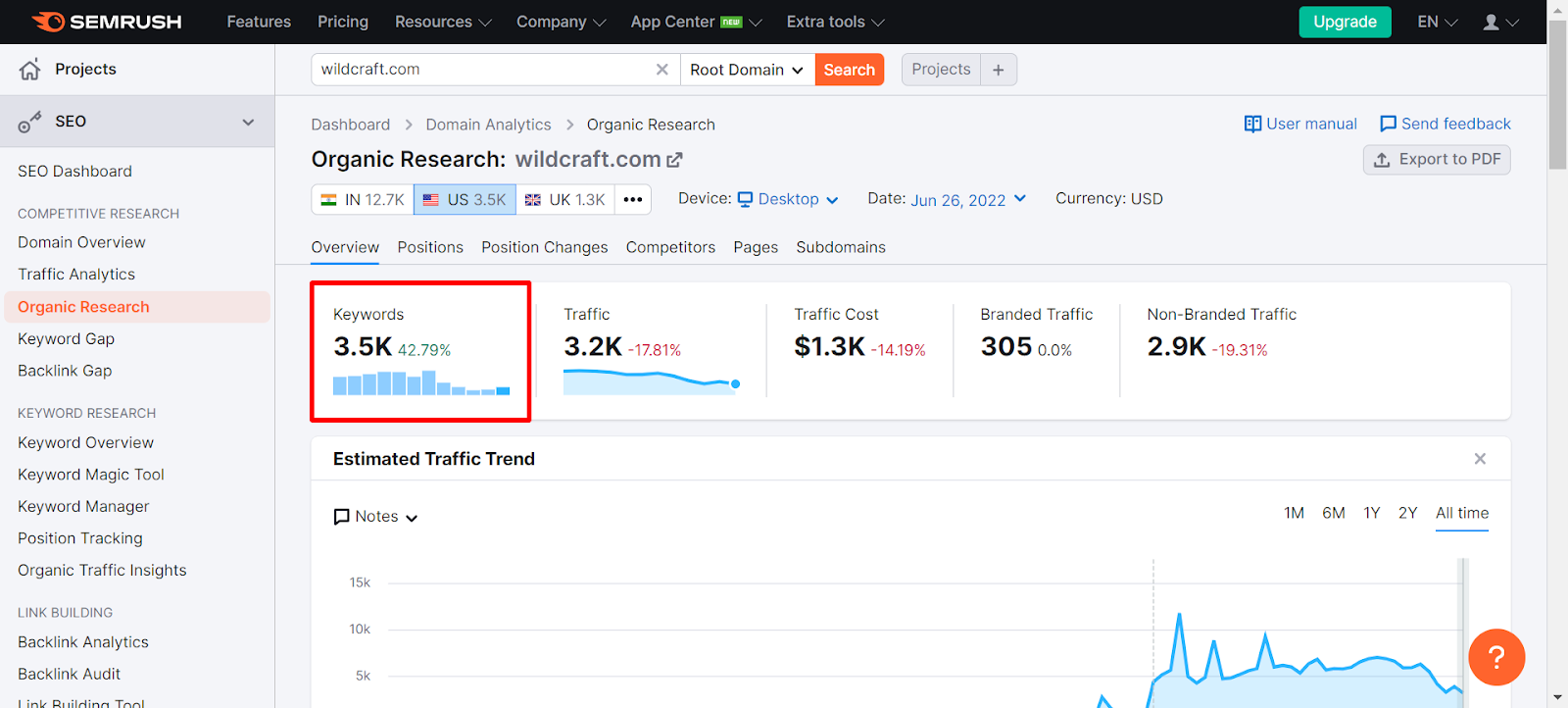The image size is (1568, 708).
Task: Select the US 3.5K database
Action: point(465,199)
